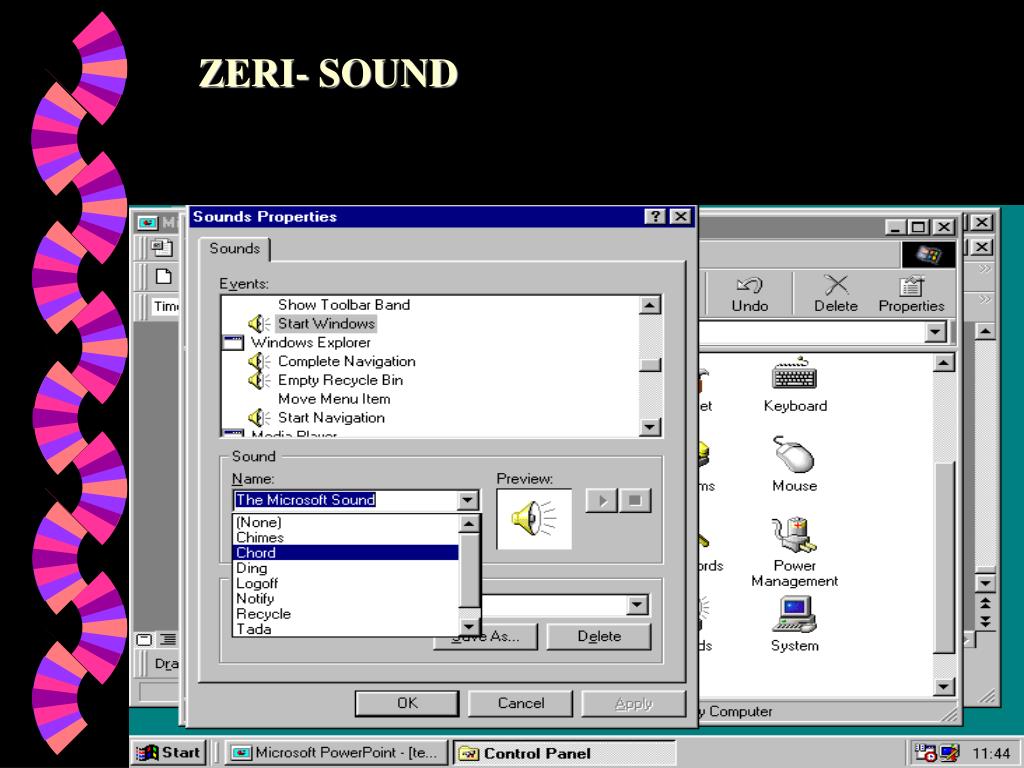
Task: Click Delete in Control Panel toolbar
Action: (x=835, y=295)
